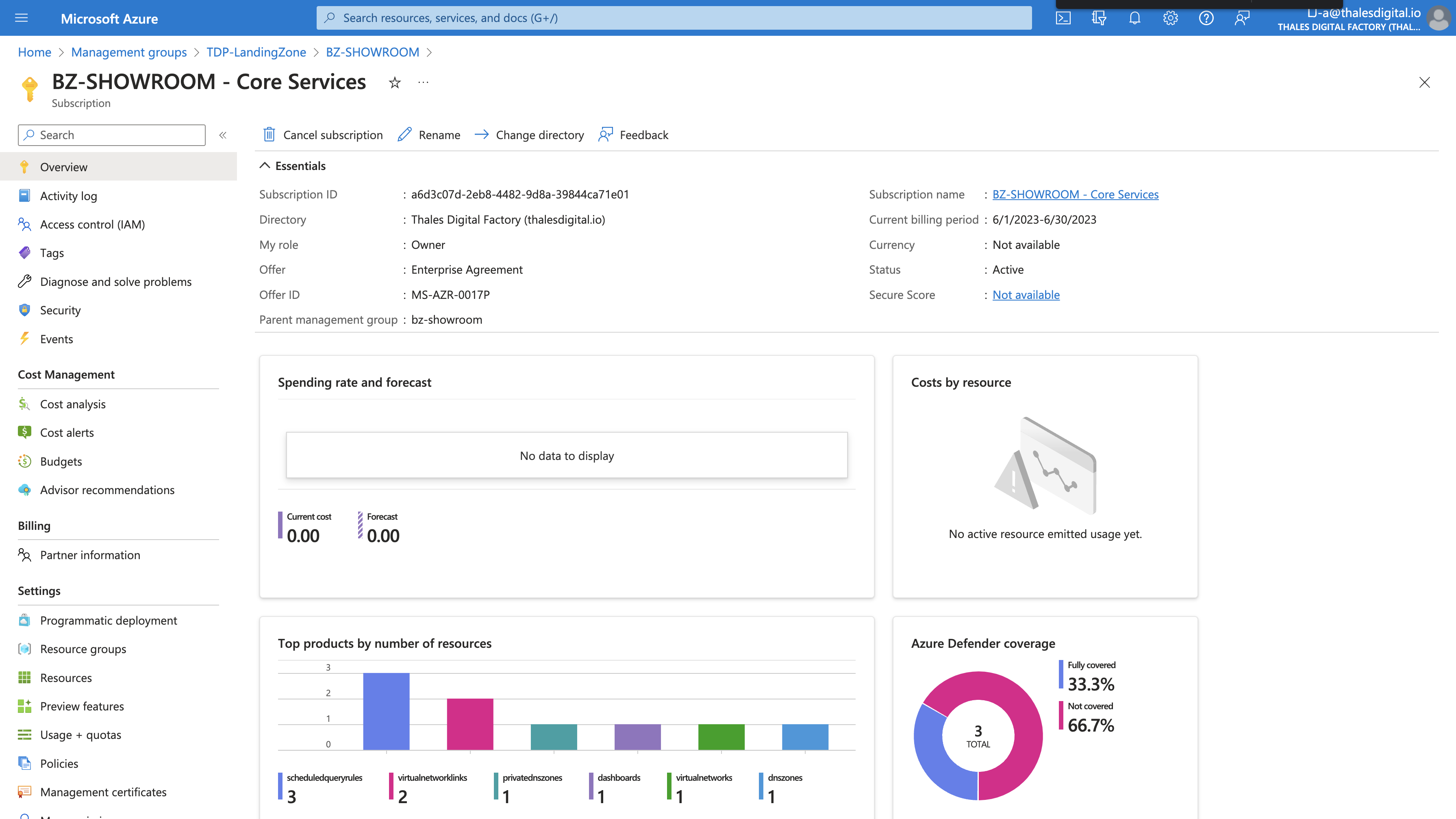Click the Partner information icon
Viewport: 1456px width, 819px height.
(24, 555)
